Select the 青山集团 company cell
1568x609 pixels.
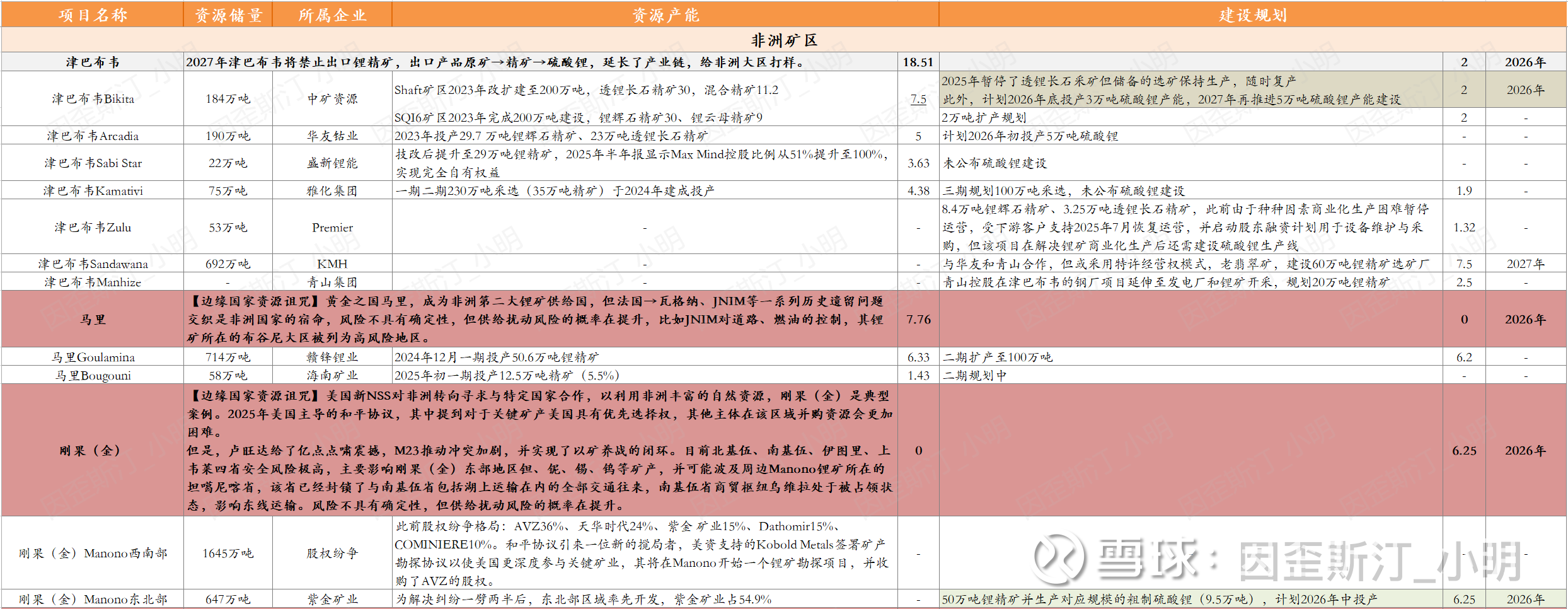point(332,282)
